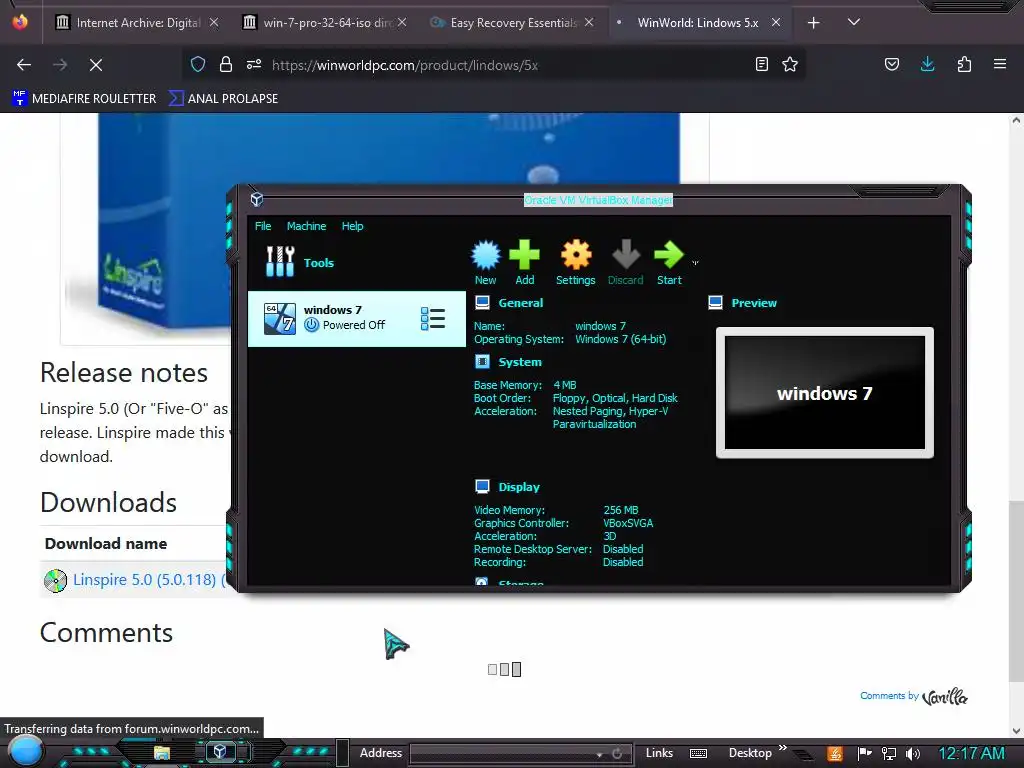Screen dimensions: 1024x768
Task: Click the scrollbar up arrow
Action: 1016,120
